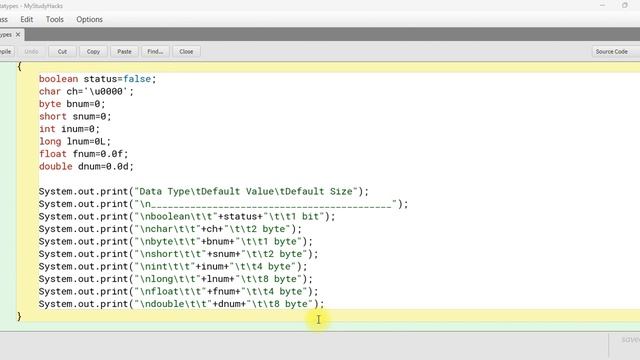Click the Undo button
Screen dimensions: 640x360
pyautogui.click(x=31, y=51)
